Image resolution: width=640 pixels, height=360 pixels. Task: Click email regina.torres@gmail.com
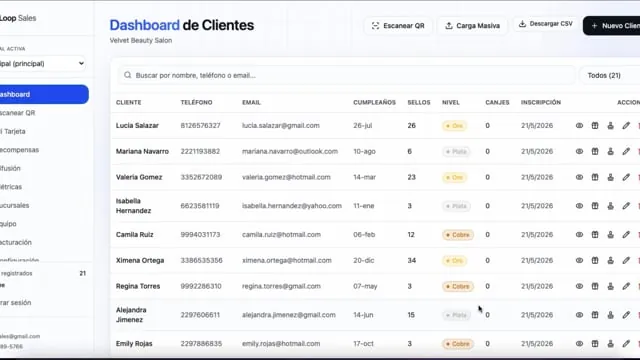(x=281, y=286)
